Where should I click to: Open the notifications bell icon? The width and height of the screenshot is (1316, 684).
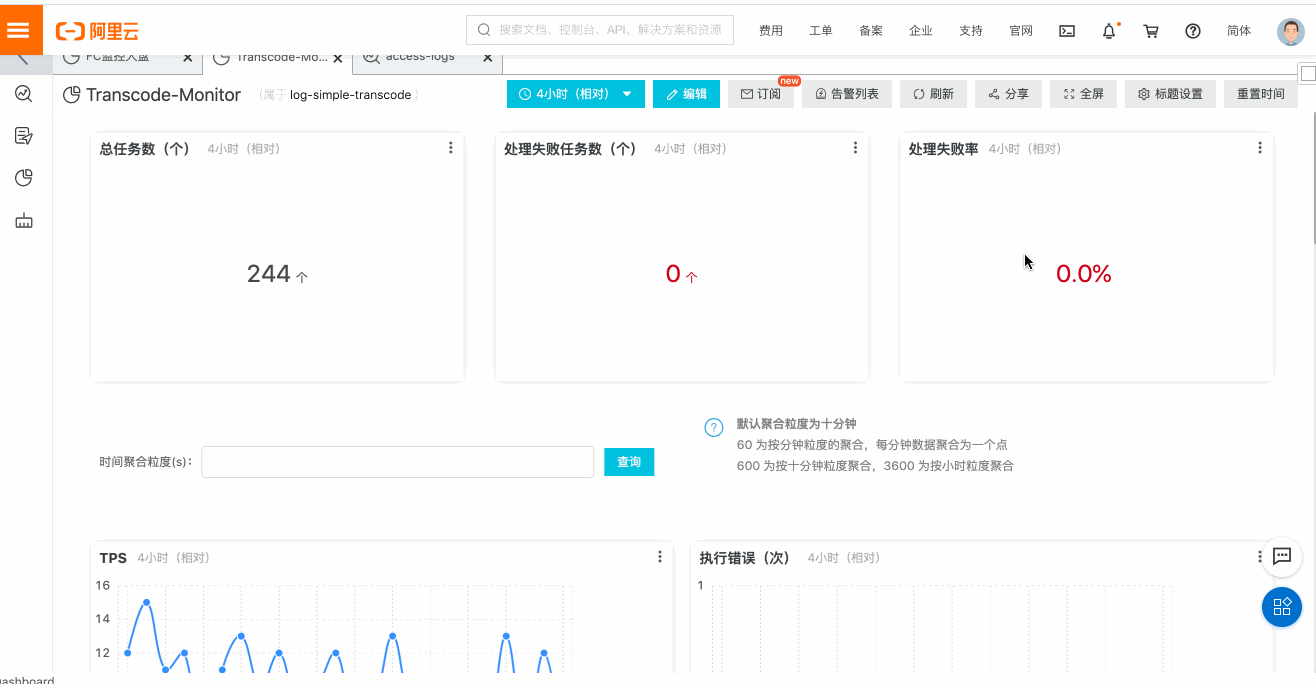[x=1108, y=31]
